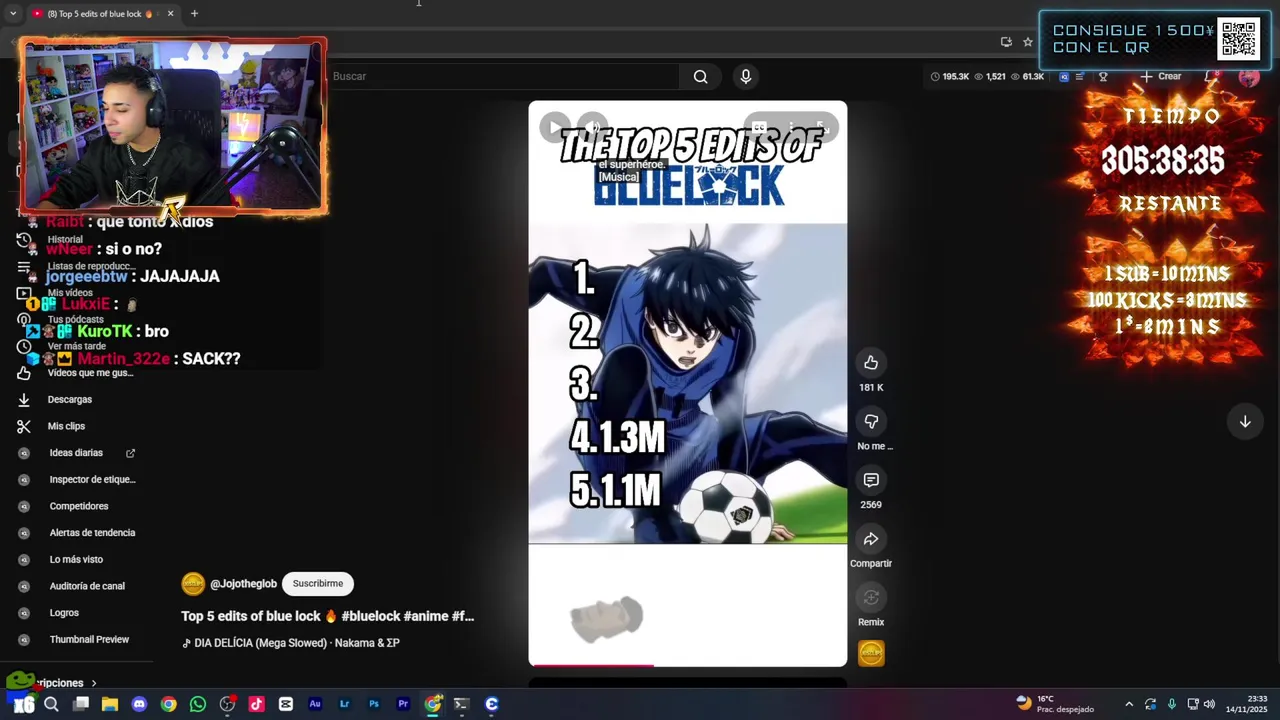Open CapCut from the taskbar

point(286,704)
